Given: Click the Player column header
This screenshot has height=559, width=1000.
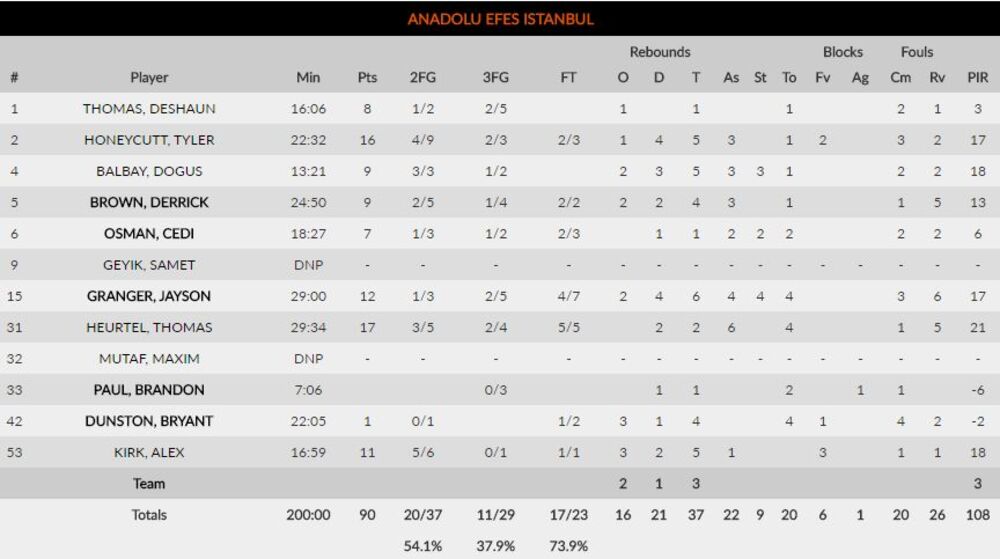Looking at the screenshot, I should click(x=149, y=77).
